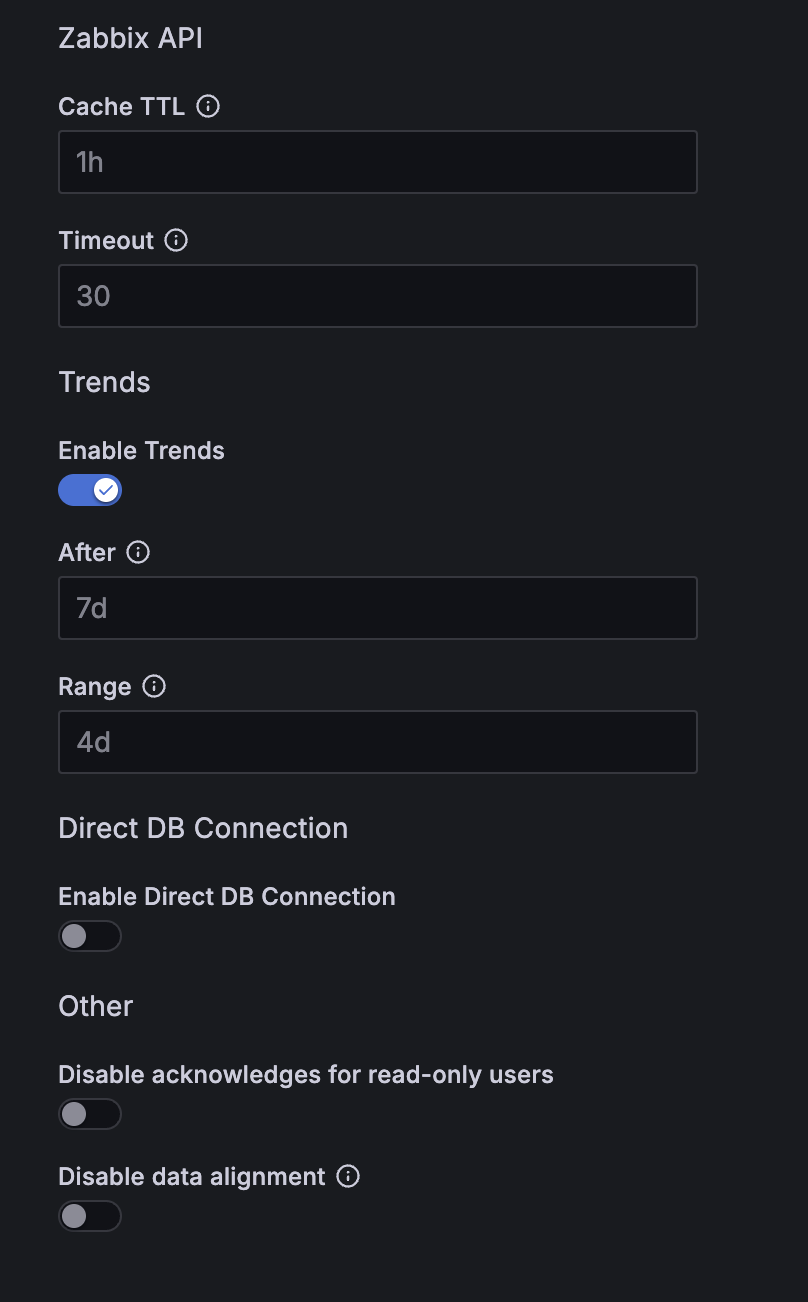The image size is (808, 1302).
Task: Click the Other section heading
Action: 96,1006
